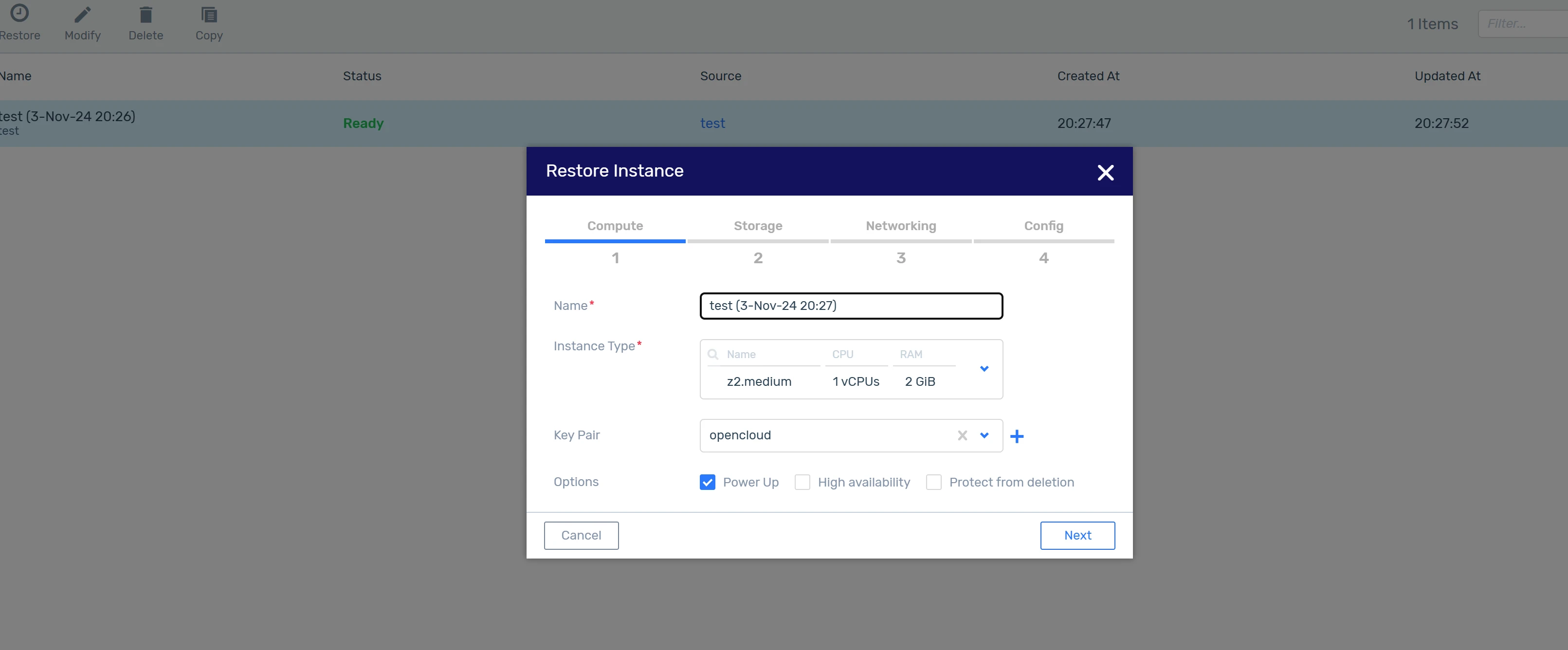Click the Copy icon in toolbar

[209, 15]
